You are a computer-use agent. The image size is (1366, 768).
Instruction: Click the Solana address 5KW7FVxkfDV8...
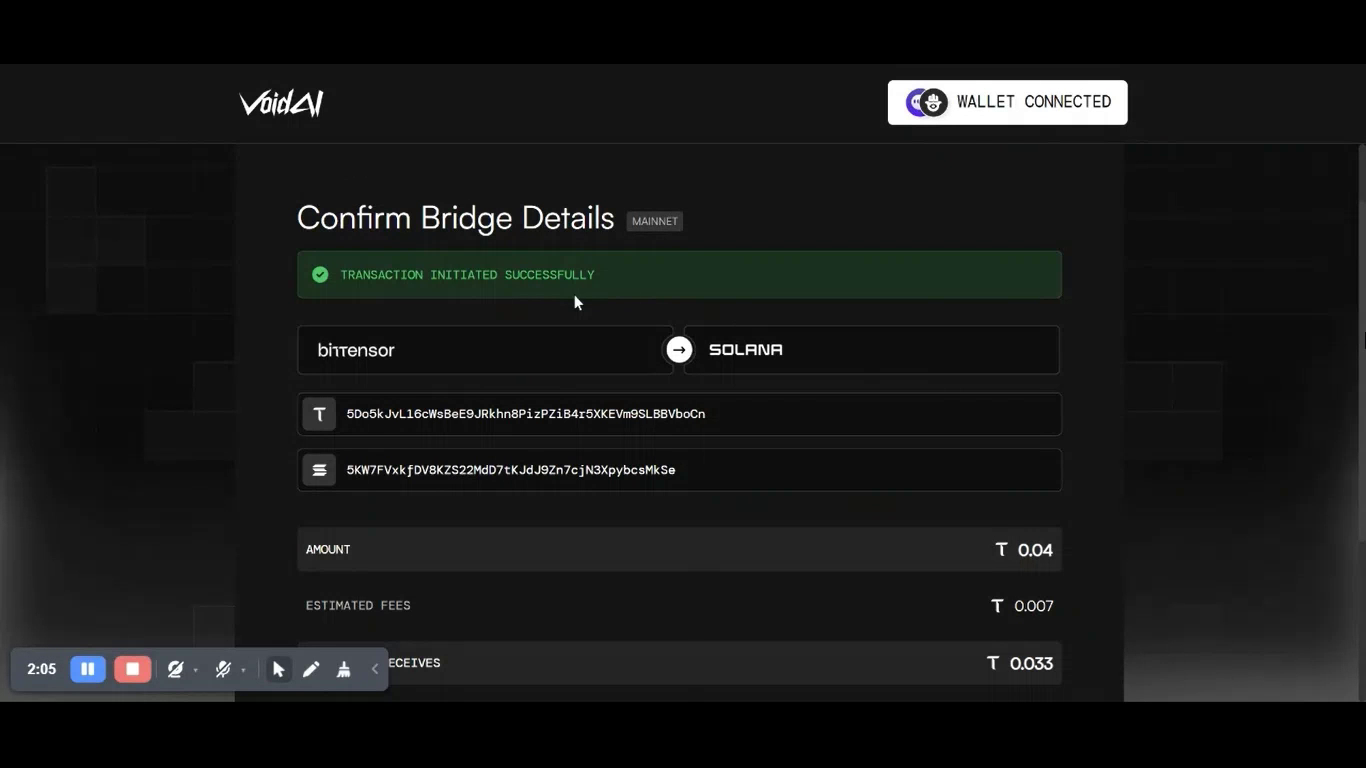click(511, 470)
